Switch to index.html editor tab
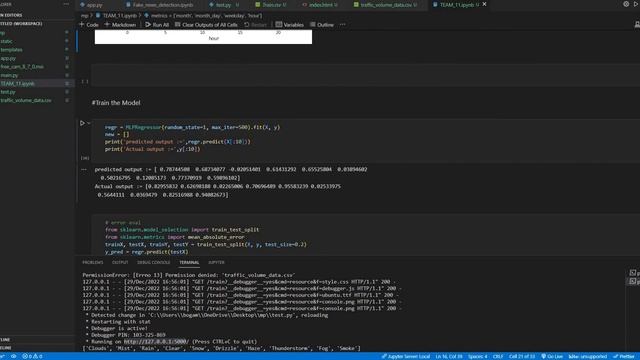Screen dimensions: 640x360 point(320,5)
